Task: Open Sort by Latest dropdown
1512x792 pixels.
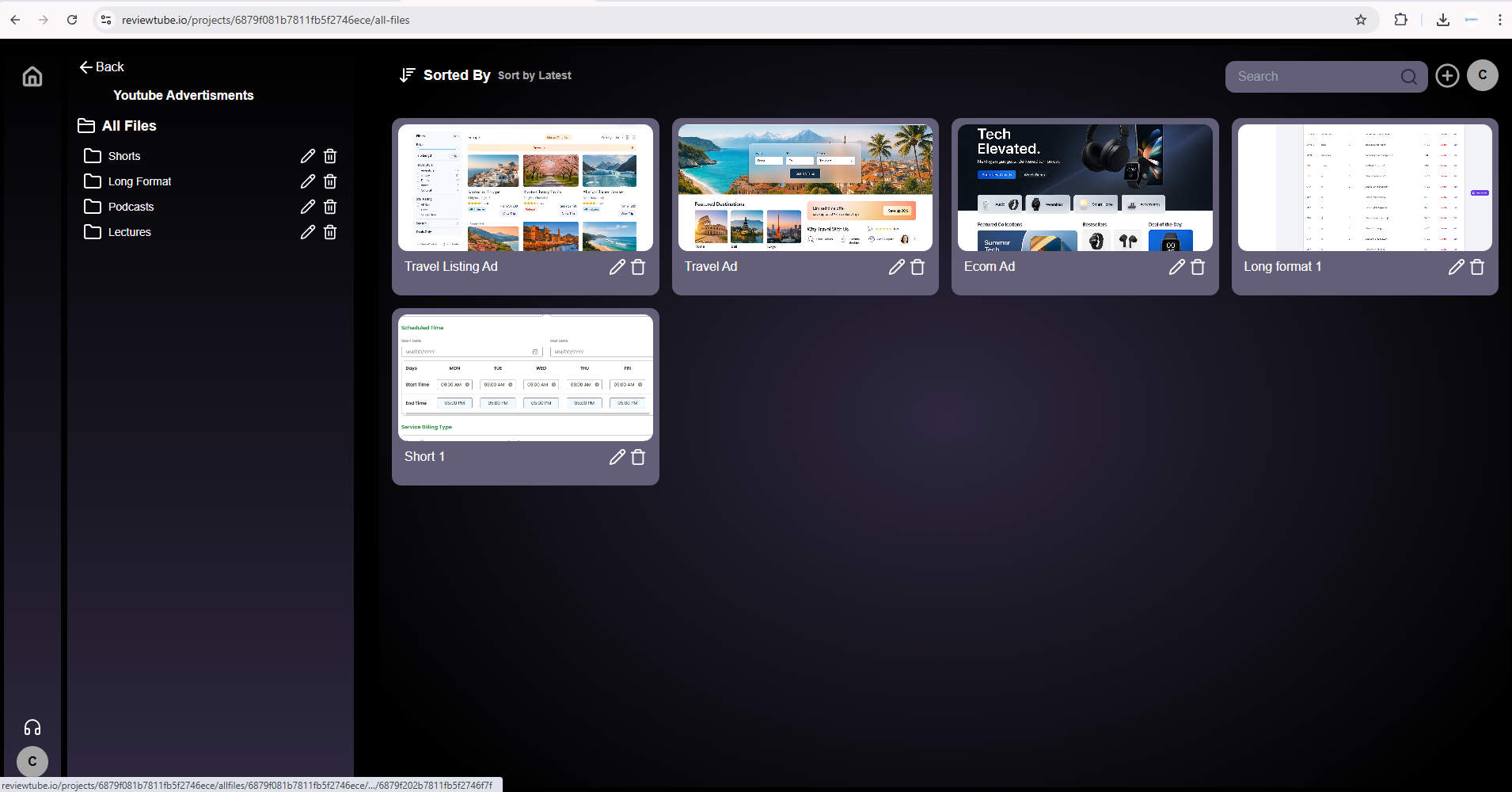Action: coord(534,76)
